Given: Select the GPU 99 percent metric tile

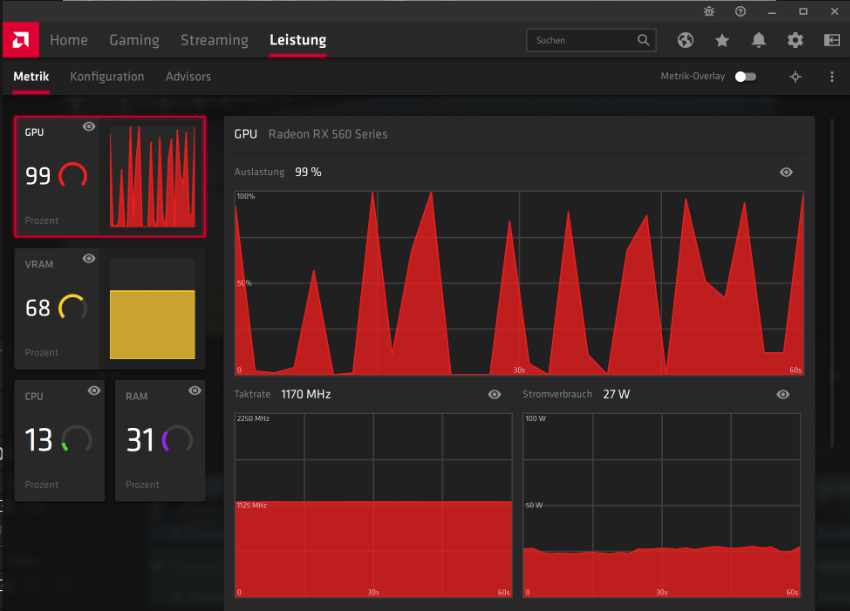Looking at the screenshot, I should (110, 176).
